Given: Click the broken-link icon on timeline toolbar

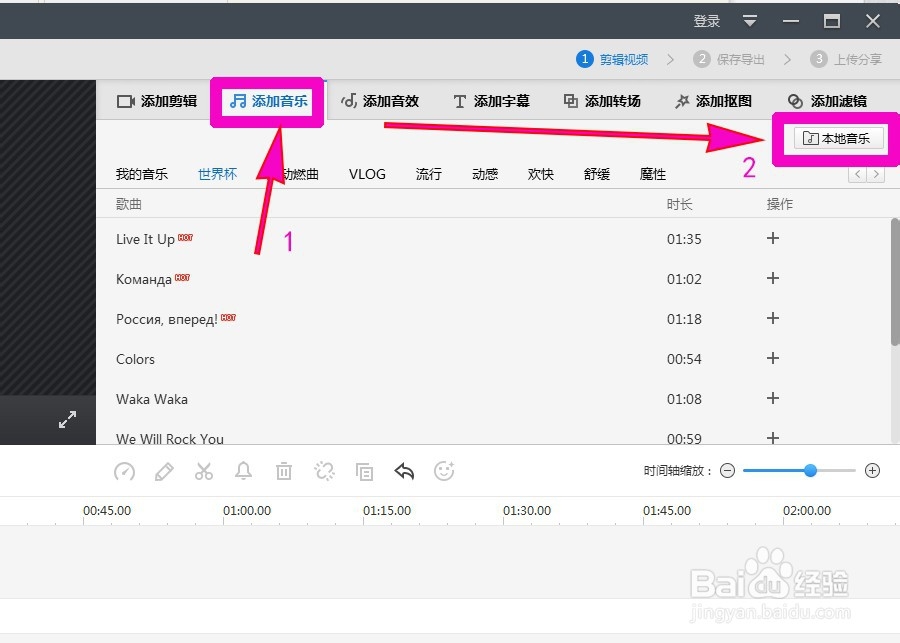Looking at the screenshot, I should click(x=324, y=471).
